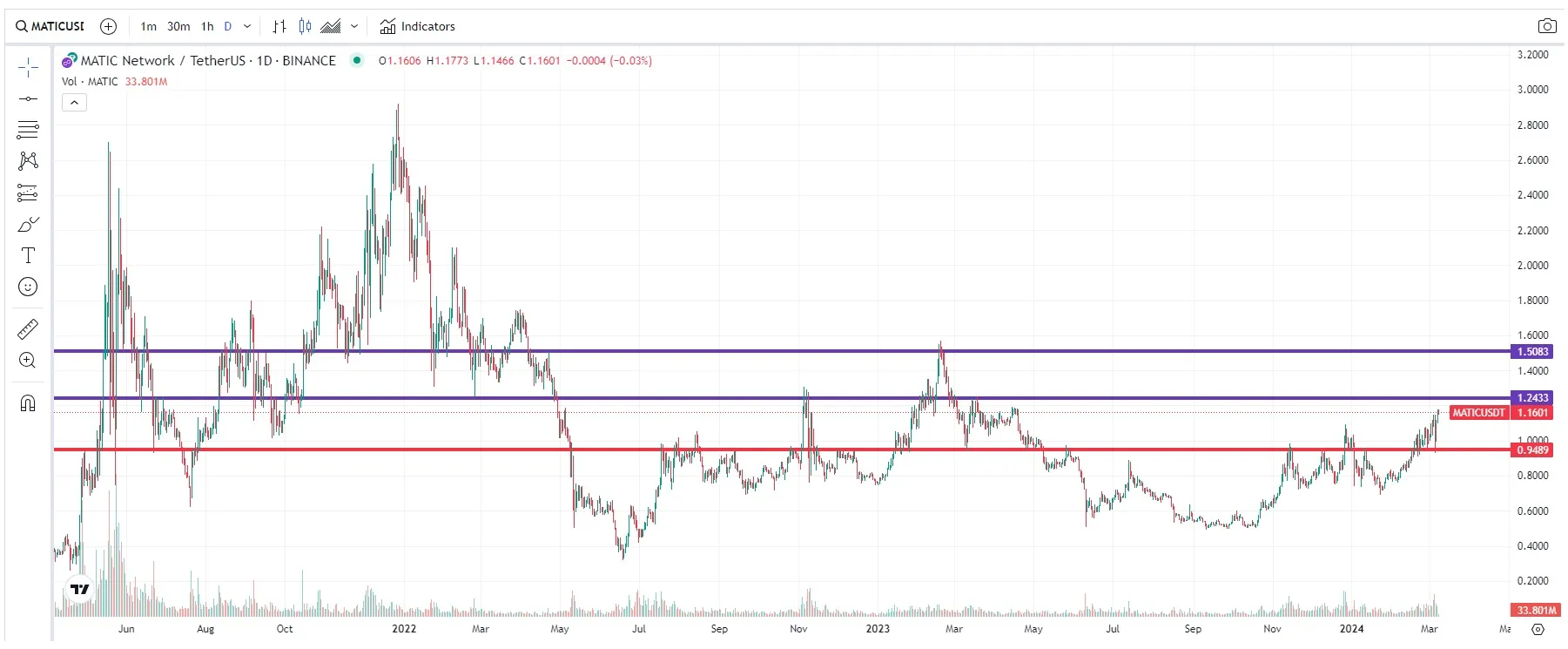This screenshot has height=649, width=1568.
Task: Switch to the 1m timeframe
Action: point(149,26)
